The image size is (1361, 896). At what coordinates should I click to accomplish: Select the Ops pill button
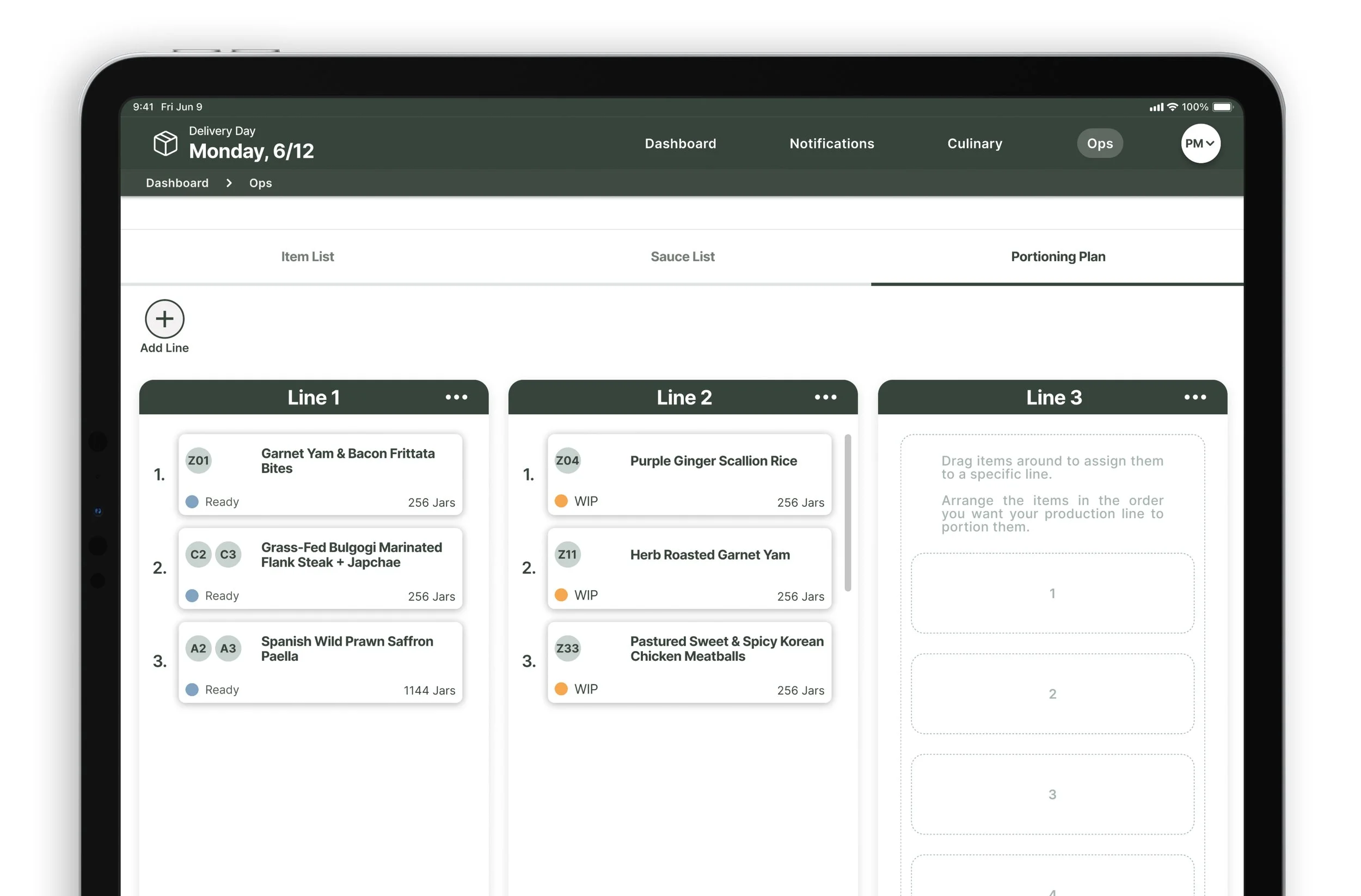pyautogui.click(x=1099, y=144)
